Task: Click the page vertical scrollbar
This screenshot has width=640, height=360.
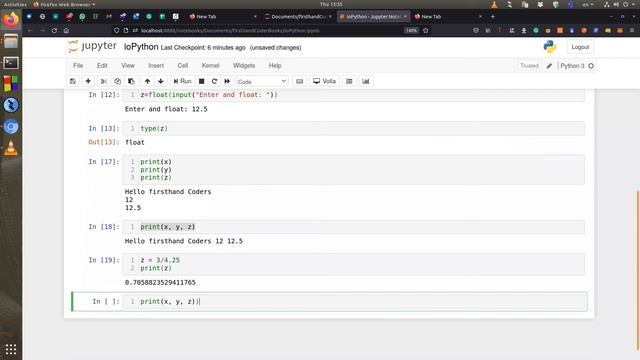Action: (638, 269)
